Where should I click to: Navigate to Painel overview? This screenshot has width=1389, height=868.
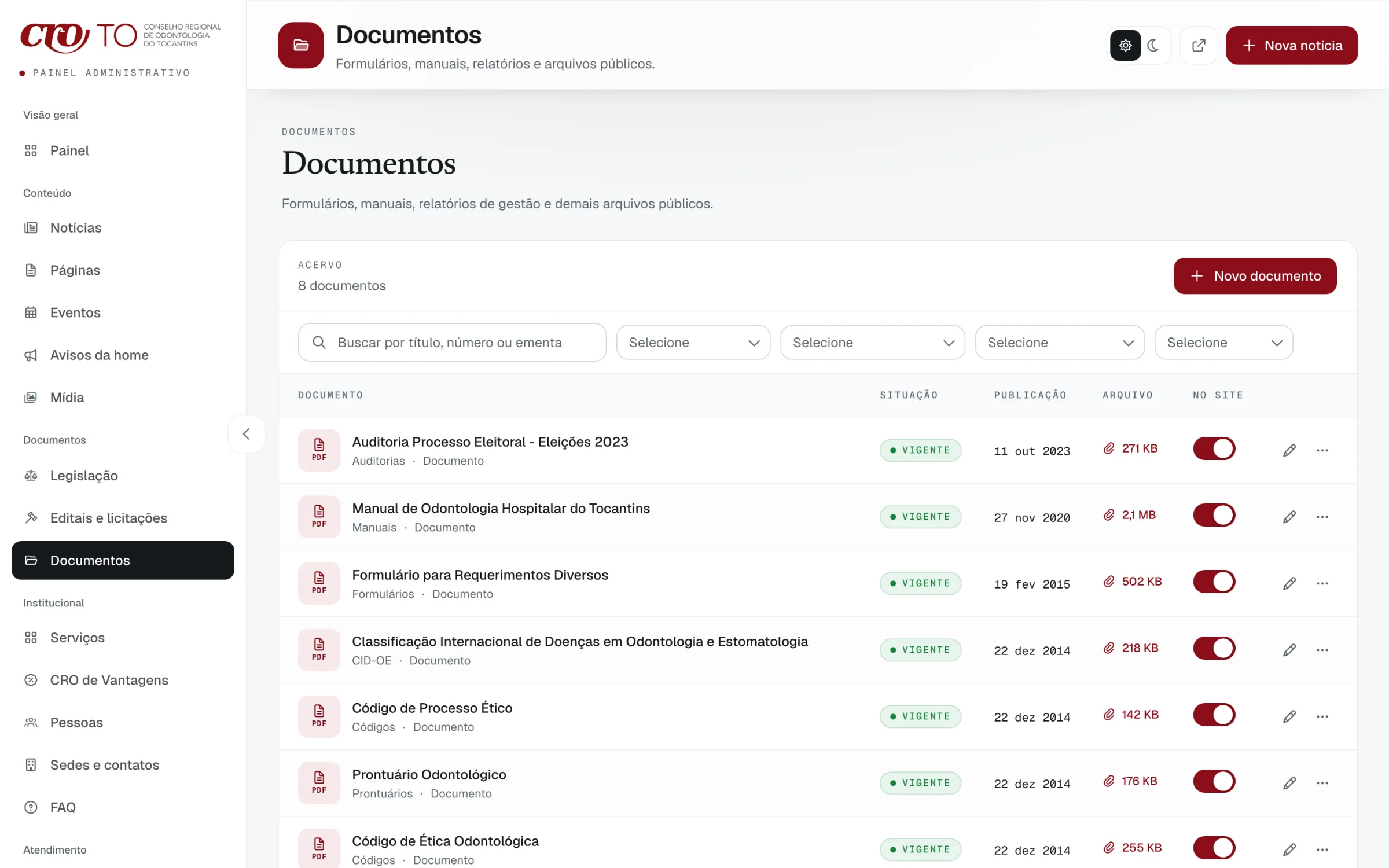pos(123,150)
